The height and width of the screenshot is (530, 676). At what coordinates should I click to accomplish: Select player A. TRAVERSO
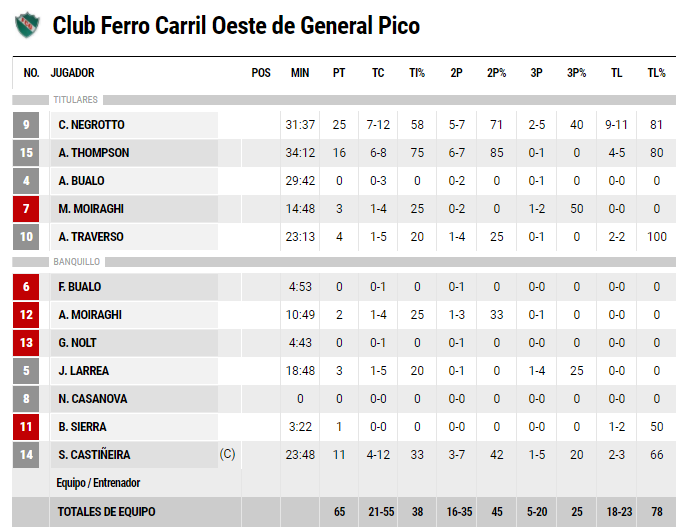click(x=91, y=237)
